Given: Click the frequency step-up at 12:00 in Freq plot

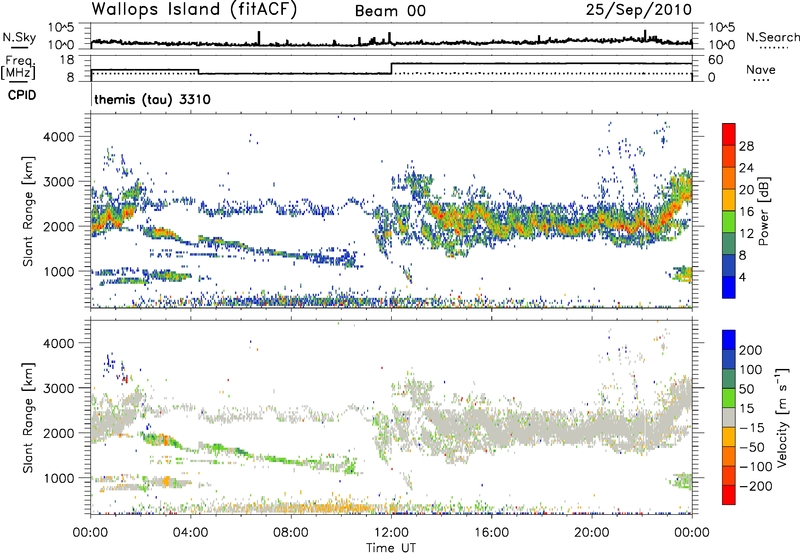Looking at the screenshot, I should (391, 68).
